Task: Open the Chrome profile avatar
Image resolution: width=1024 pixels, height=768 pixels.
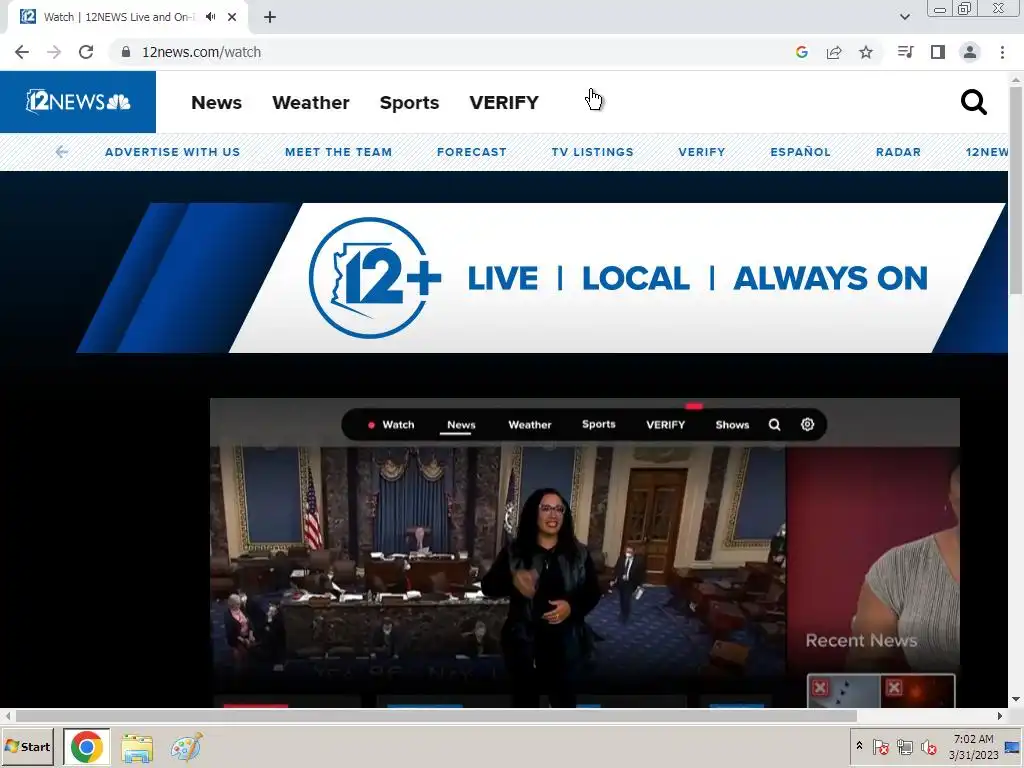Action: (970, 52)
